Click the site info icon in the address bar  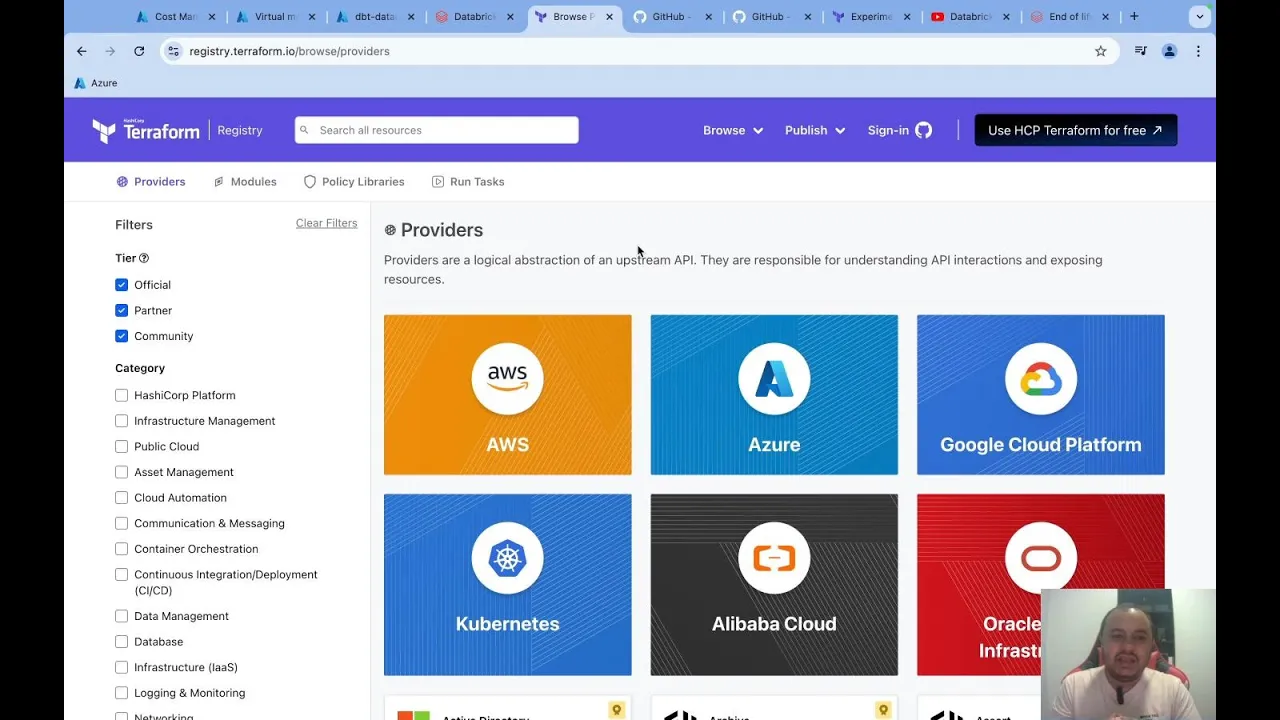tap(174, 51)
